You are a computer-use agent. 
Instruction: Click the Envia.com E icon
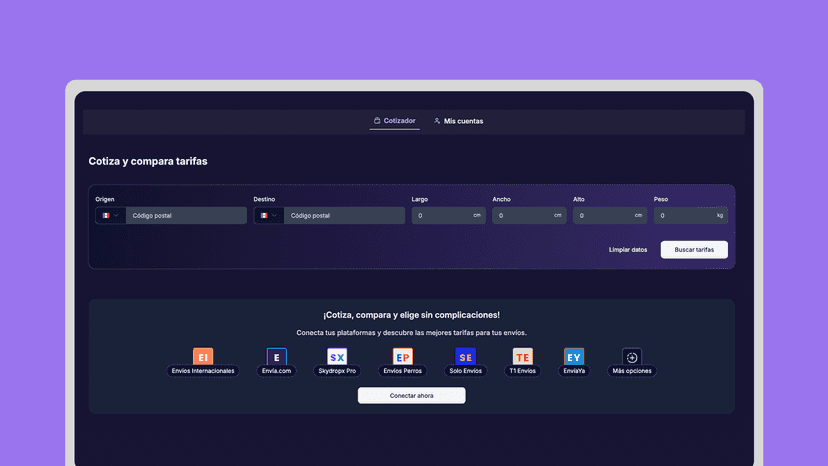(x=276, y=357)
